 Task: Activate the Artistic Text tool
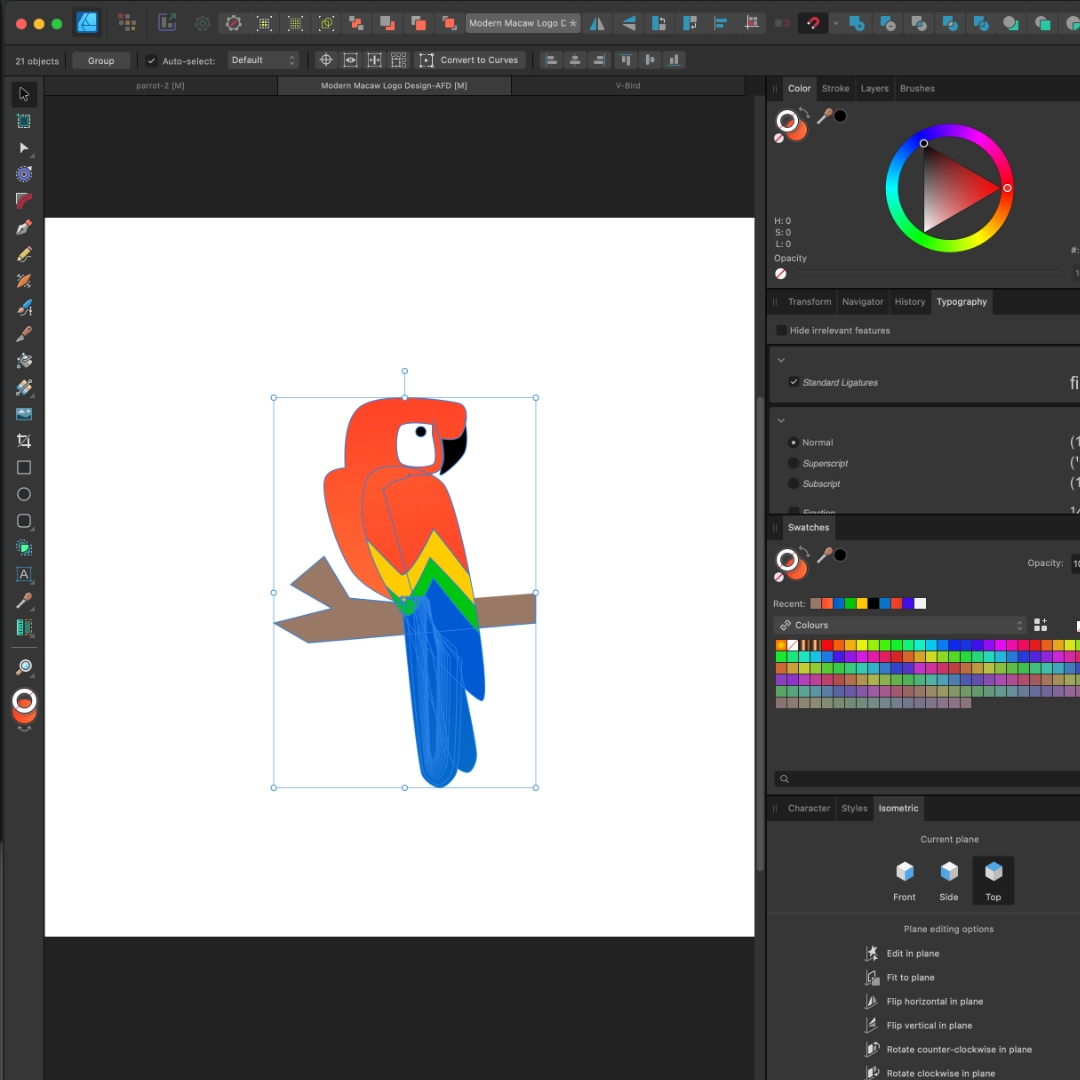pyautogui.click(x=24, y=574)
